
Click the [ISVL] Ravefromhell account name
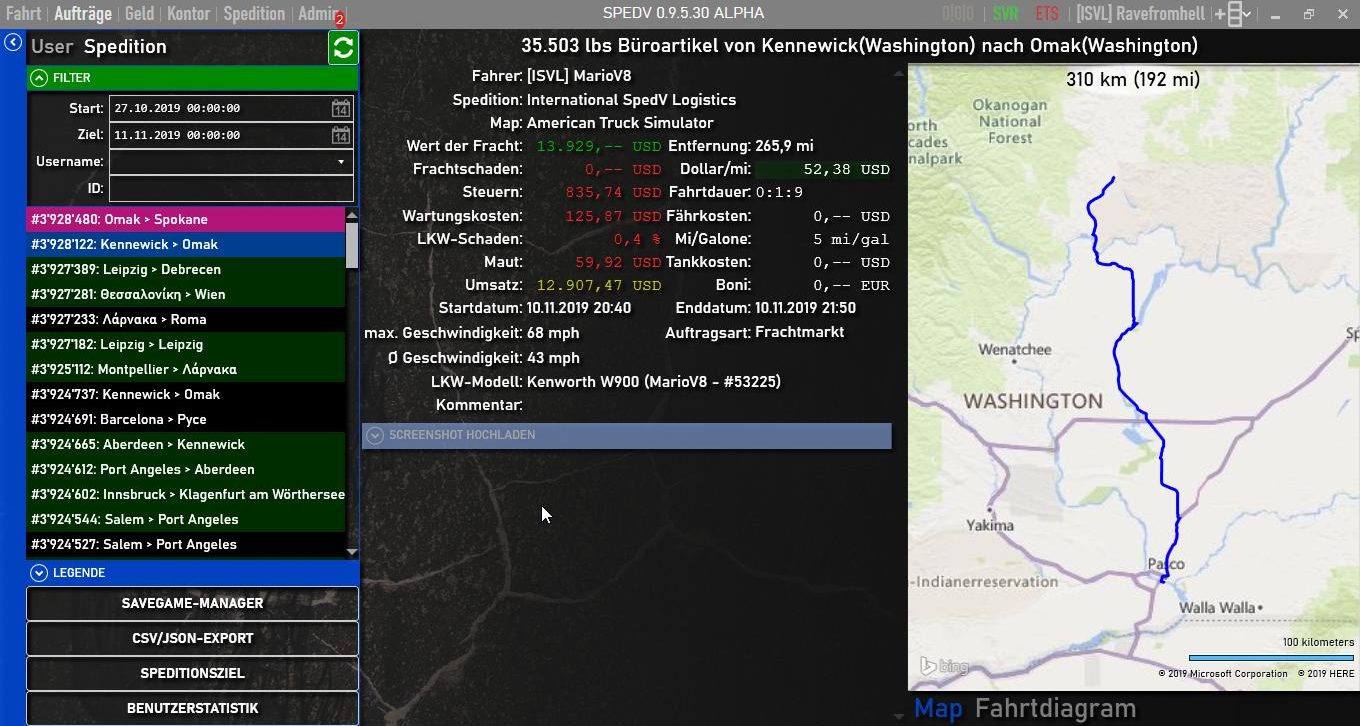[x=1141, y=14]
